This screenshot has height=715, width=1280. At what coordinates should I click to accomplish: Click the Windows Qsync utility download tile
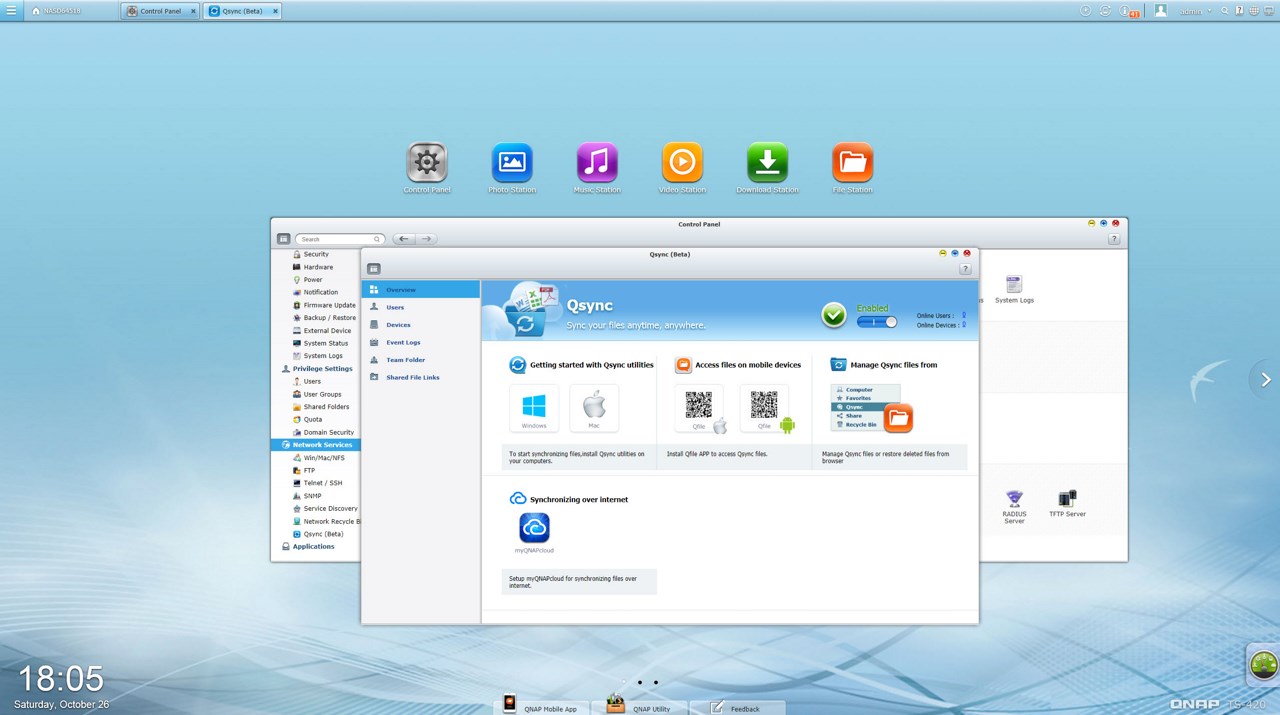coord(534,408)
